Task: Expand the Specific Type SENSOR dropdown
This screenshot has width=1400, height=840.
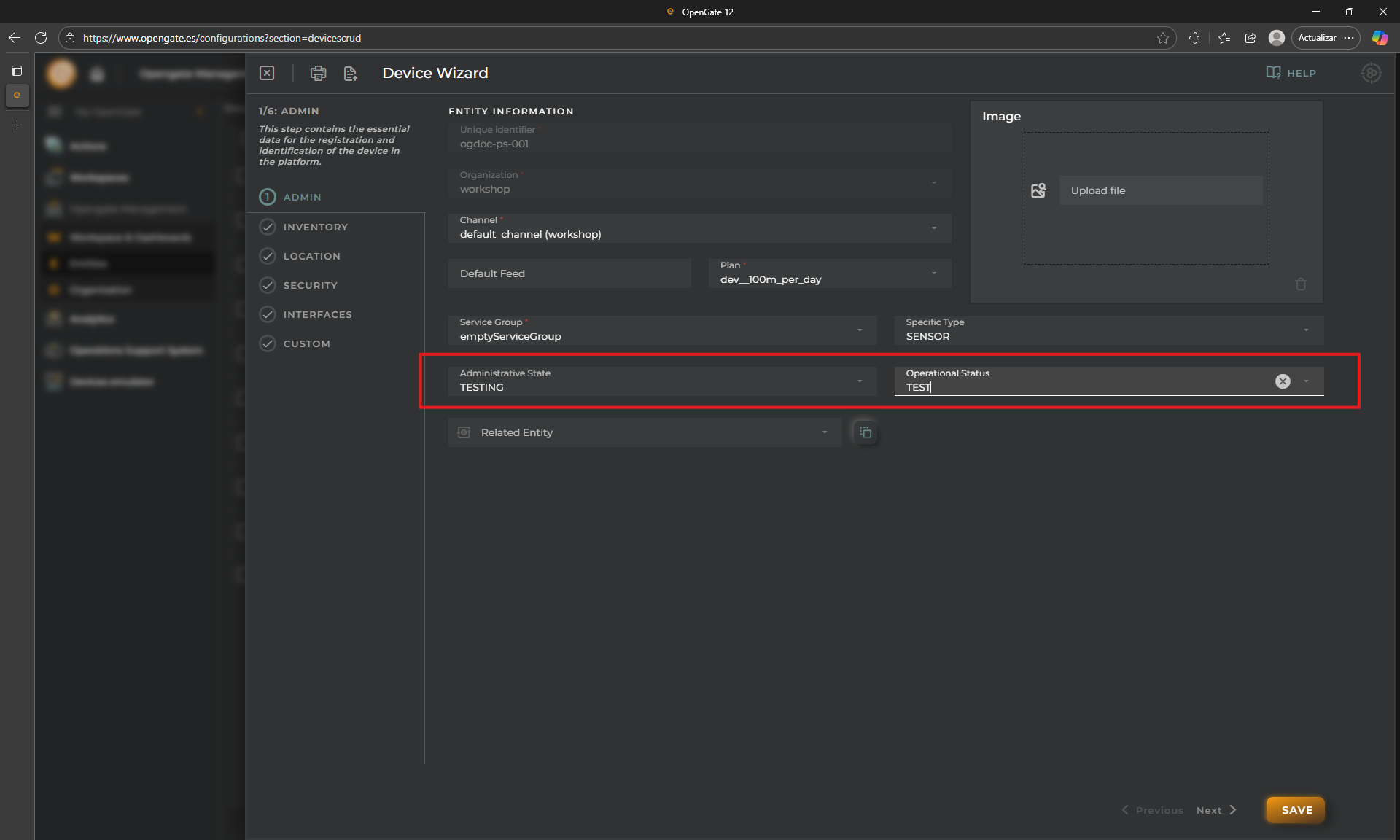Action: (x=1108, y=330)
